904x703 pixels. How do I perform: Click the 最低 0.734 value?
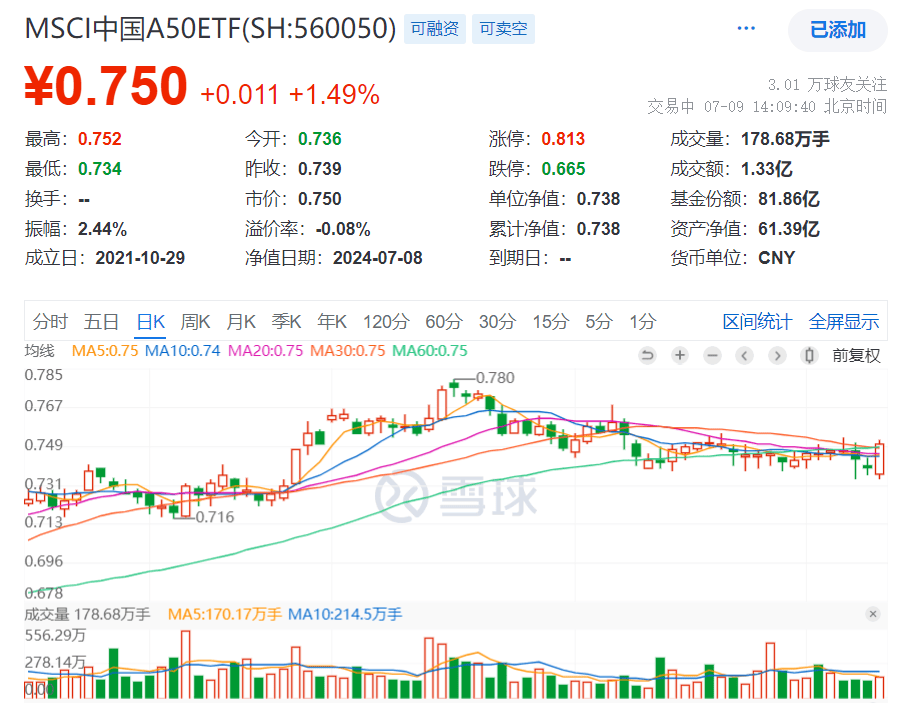tap(100, 169)
